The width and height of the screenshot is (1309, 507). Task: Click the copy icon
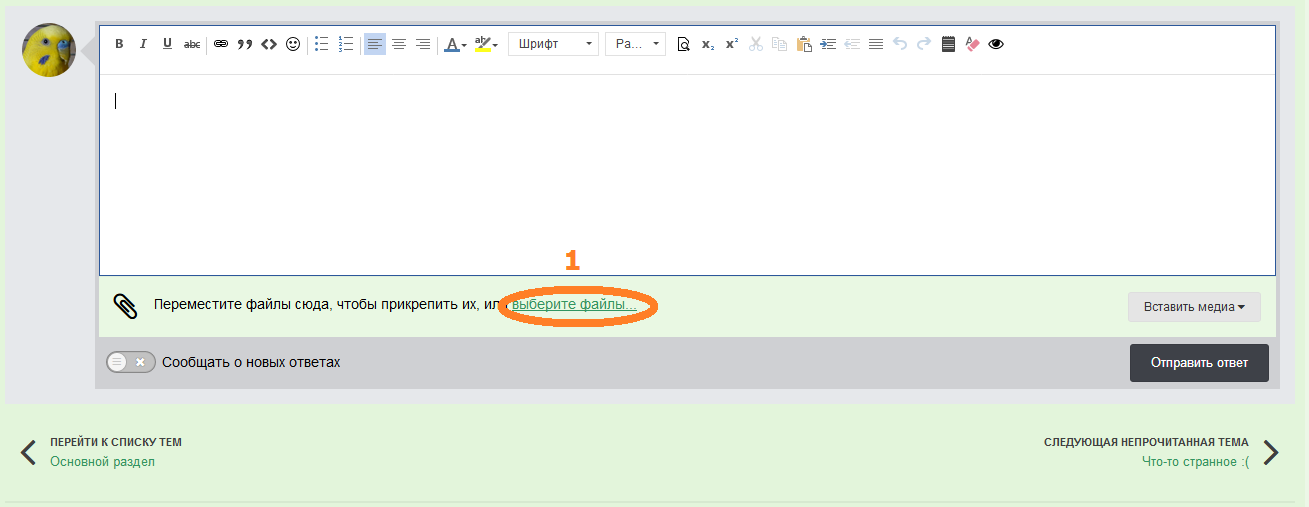coord(780,44)
